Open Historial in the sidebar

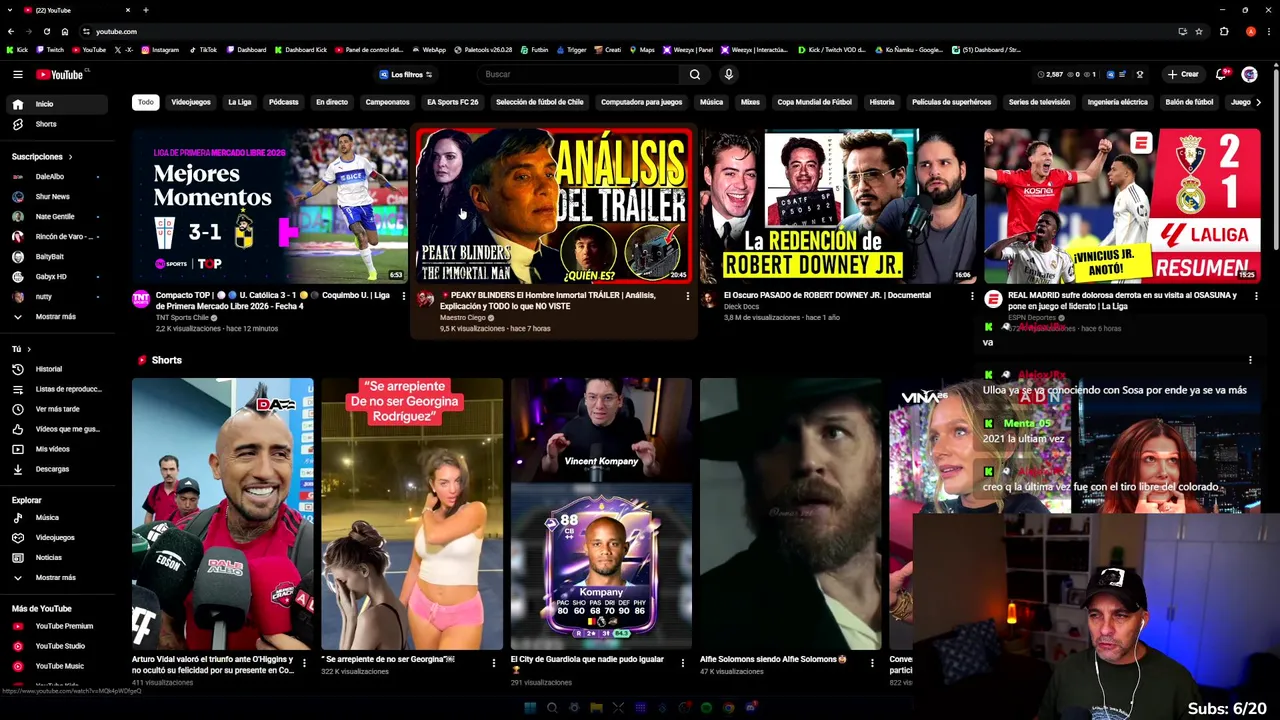58,369
